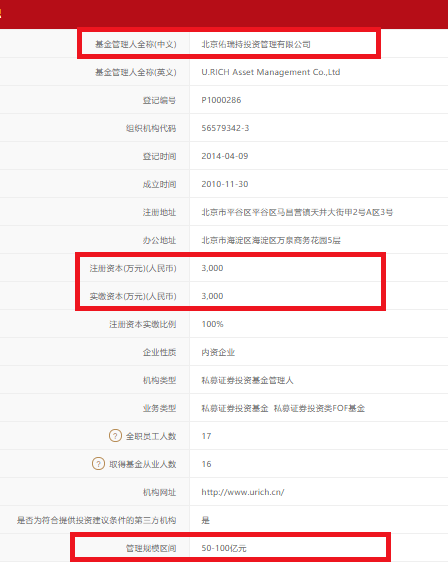Click the founding date 2010-11-30

click(225, 184)
